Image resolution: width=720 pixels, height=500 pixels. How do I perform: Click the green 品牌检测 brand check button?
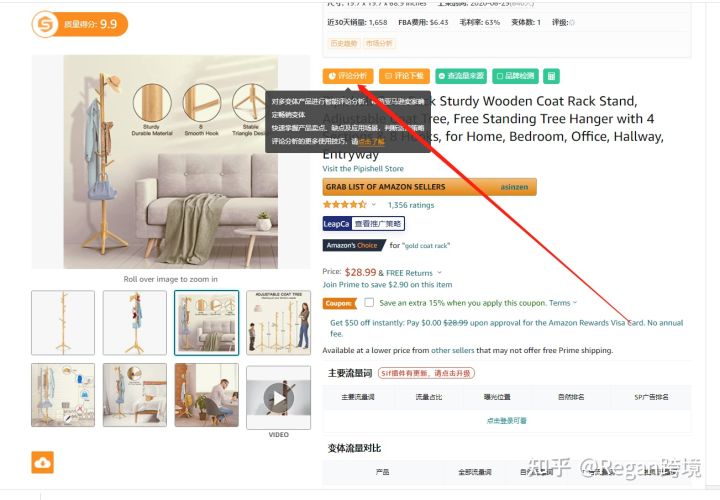click(x=516, y=76)
